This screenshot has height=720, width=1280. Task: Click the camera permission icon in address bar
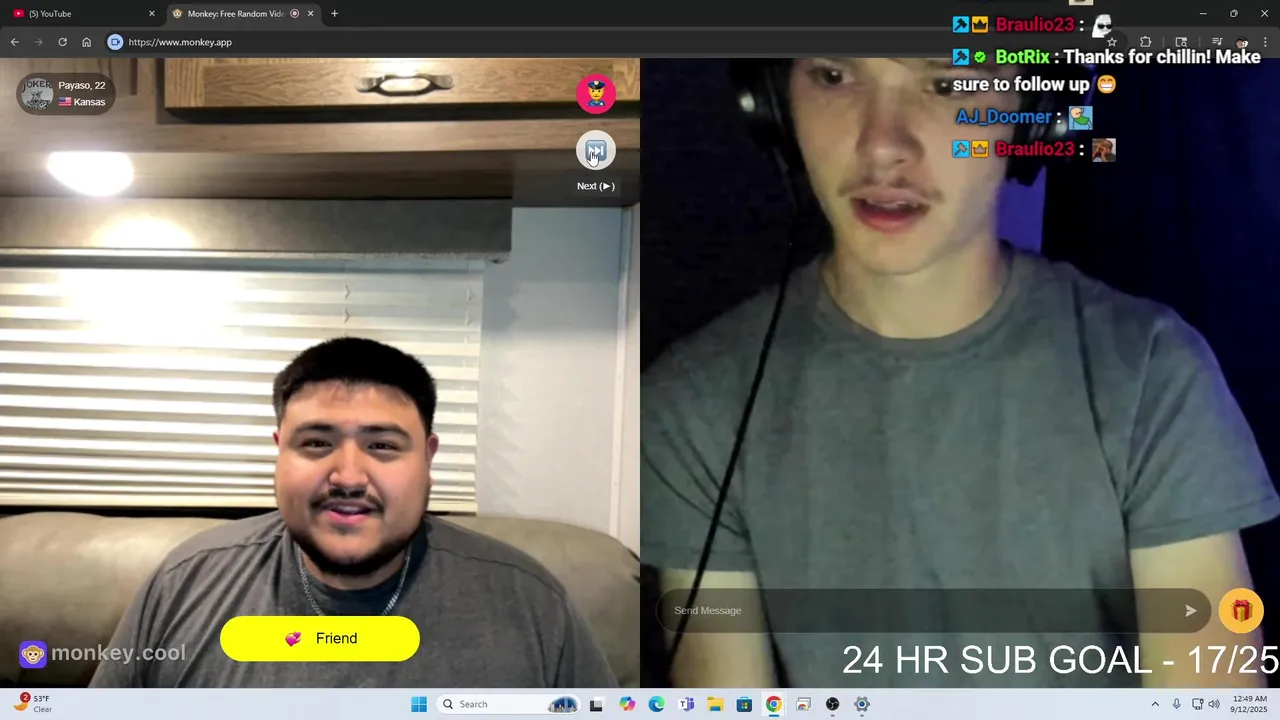coord(115,42)
